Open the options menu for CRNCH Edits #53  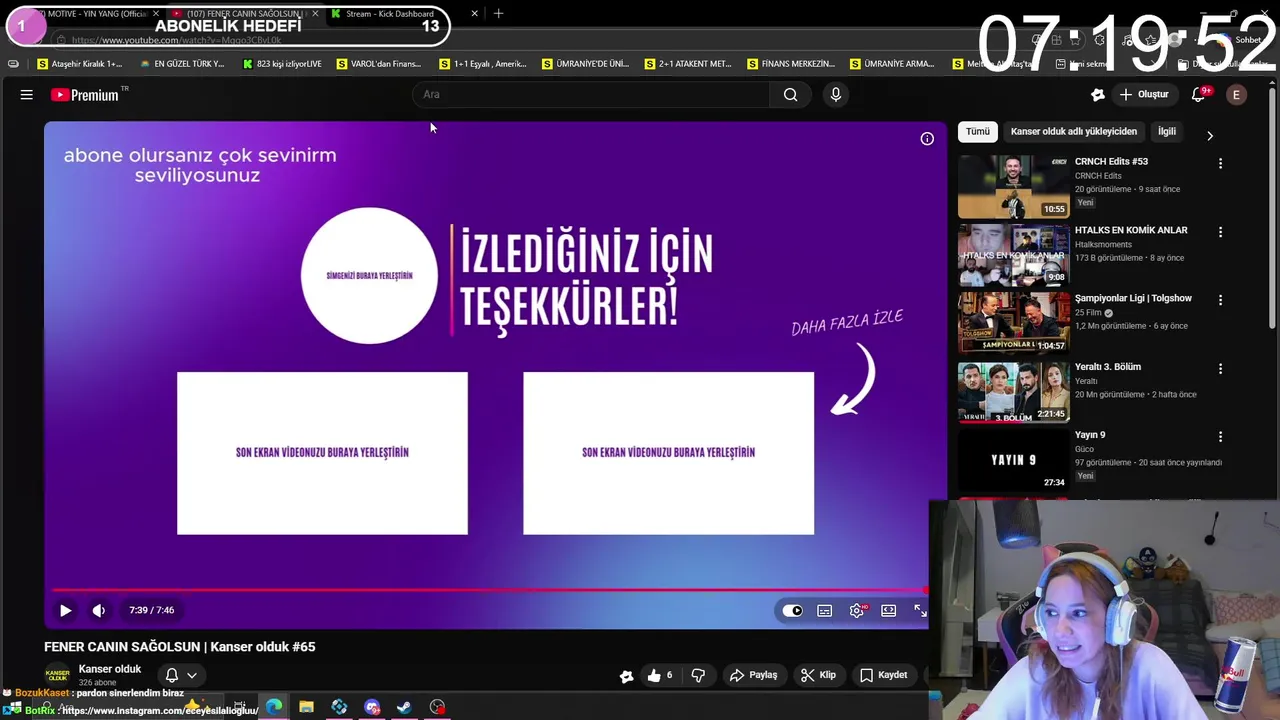point(1220,163)
